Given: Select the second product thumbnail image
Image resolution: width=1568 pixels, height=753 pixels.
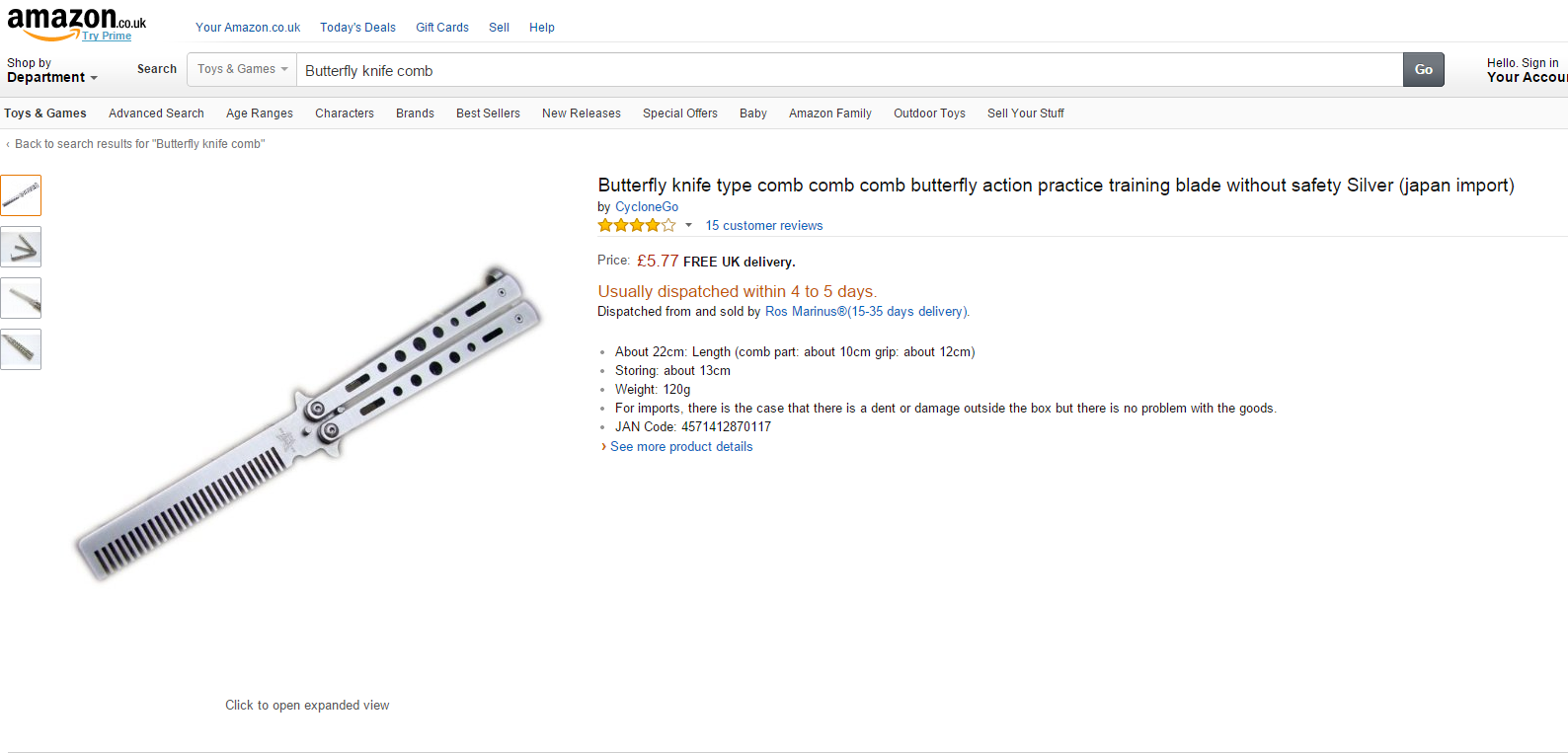Looking at the screenshot, I should point(21,247).
